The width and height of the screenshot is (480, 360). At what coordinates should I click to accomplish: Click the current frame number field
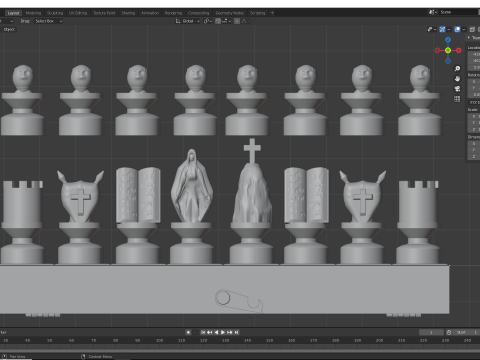coord(431,332)
